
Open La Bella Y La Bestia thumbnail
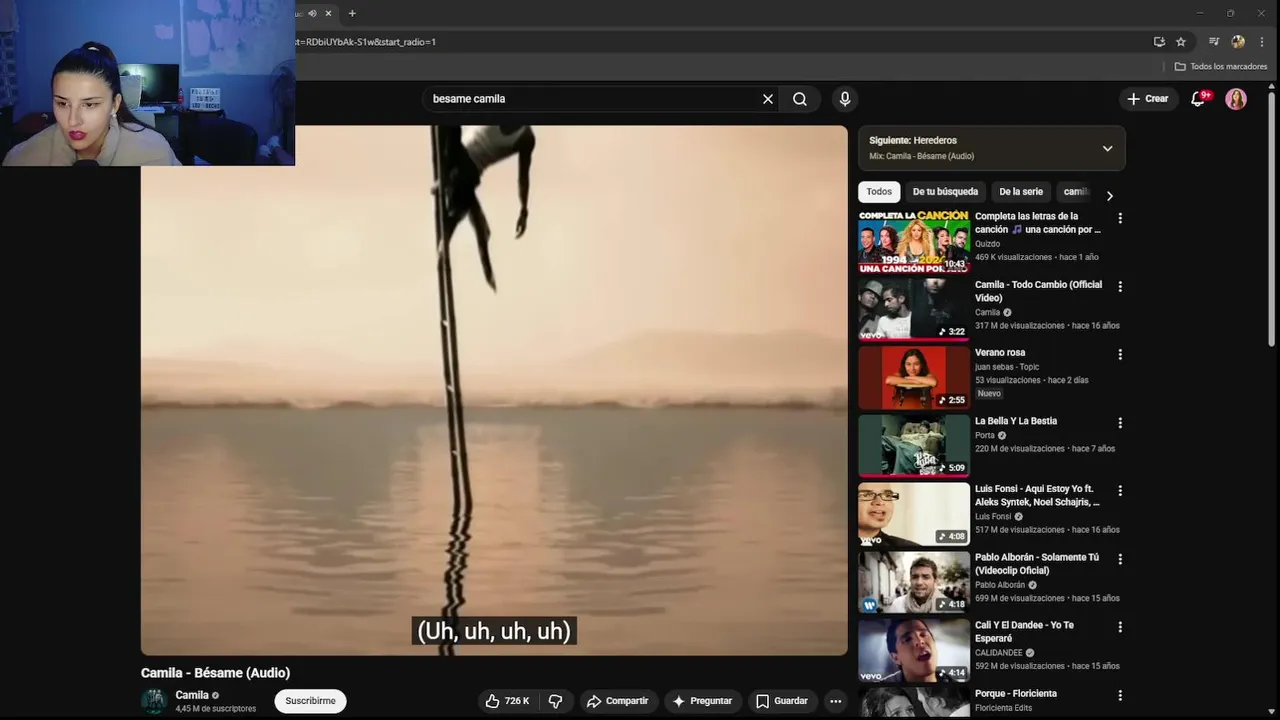tap(914, 446)
